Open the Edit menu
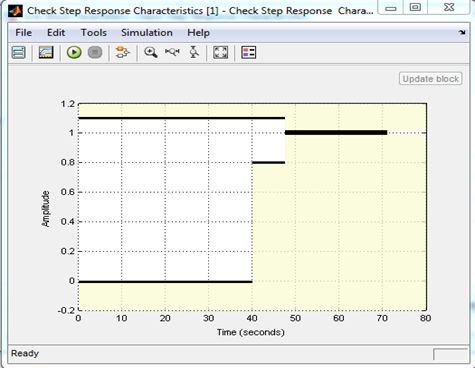This screenshot has height=368, width=475. [x=56, y=33]
